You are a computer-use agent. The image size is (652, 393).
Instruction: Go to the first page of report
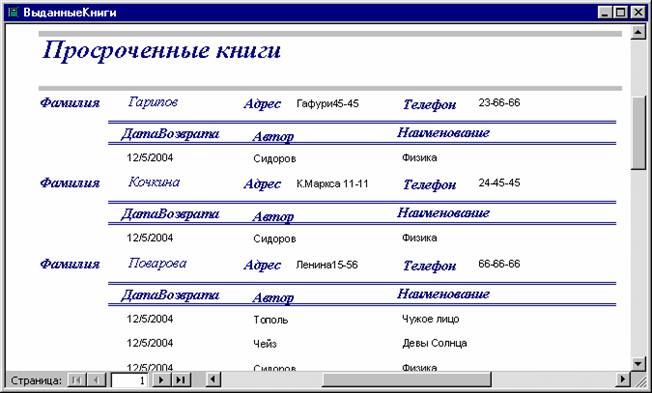(x=77, y=380)
